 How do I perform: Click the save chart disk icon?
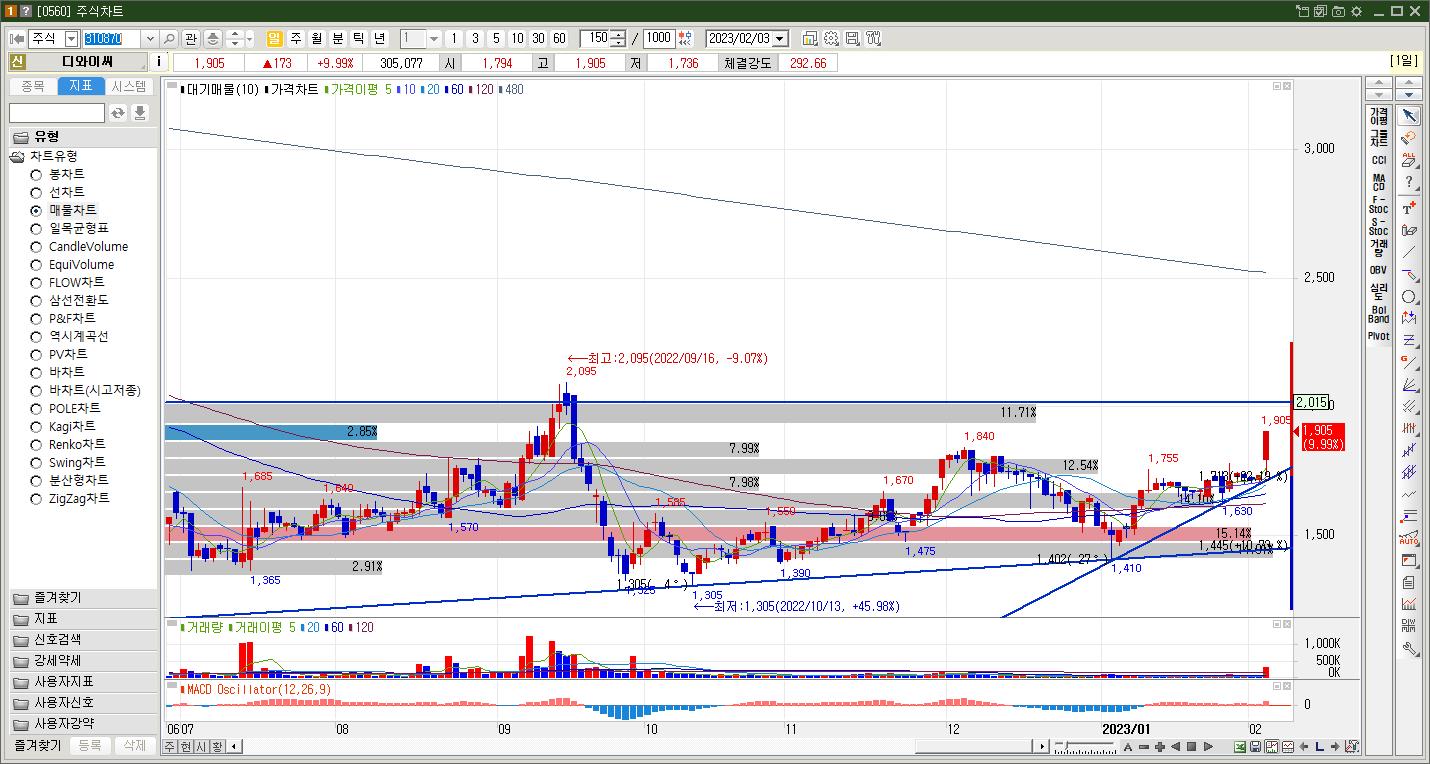tap(1256, 746)
